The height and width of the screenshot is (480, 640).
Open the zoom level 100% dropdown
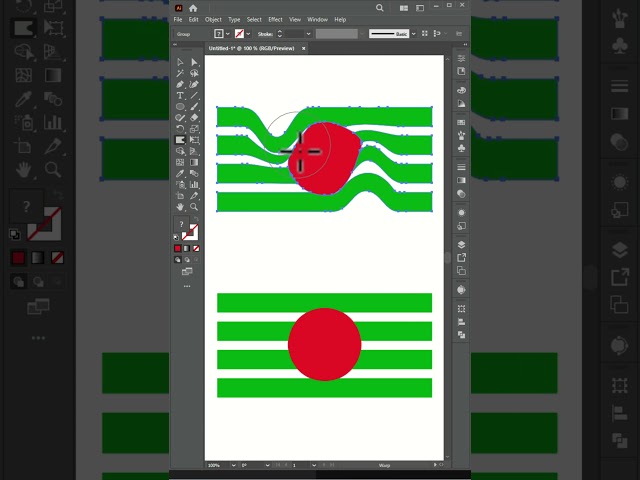(233, 465)
